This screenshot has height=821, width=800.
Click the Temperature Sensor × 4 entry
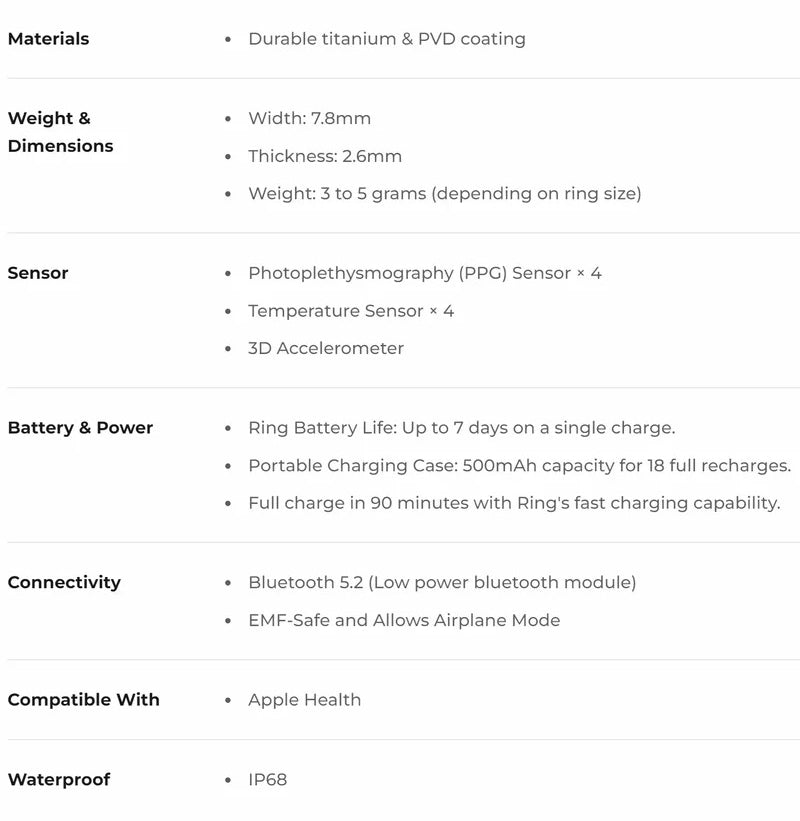[350, 311]
